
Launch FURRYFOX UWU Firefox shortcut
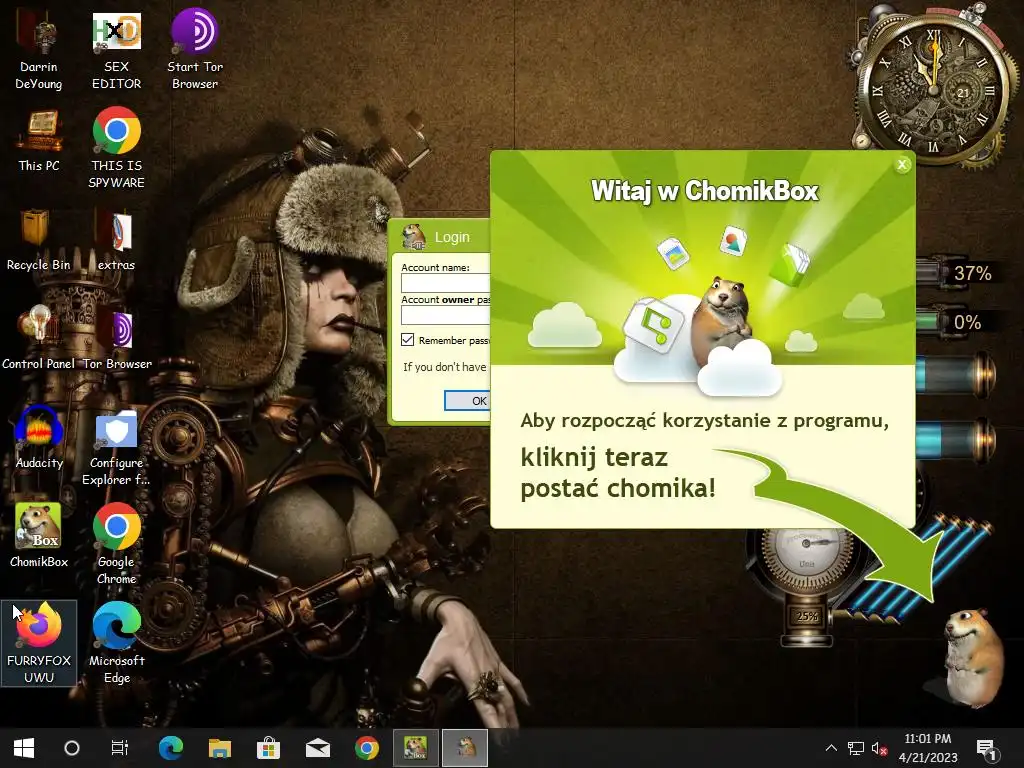(x=39, y=643)
